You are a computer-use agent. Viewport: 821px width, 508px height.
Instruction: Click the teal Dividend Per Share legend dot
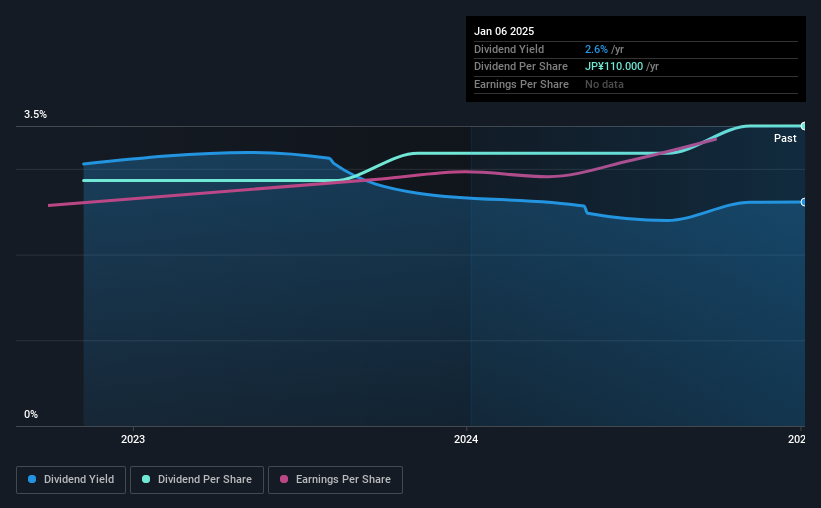pyautogui.click(x=146, y=479)
